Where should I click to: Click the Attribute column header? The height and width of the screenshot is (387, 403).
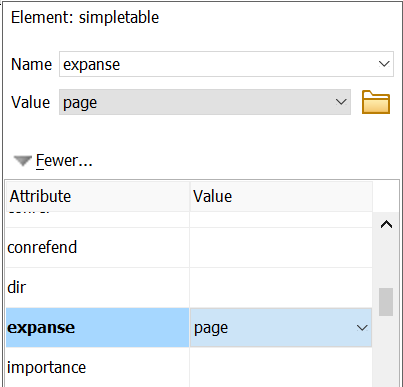[98, 196]
